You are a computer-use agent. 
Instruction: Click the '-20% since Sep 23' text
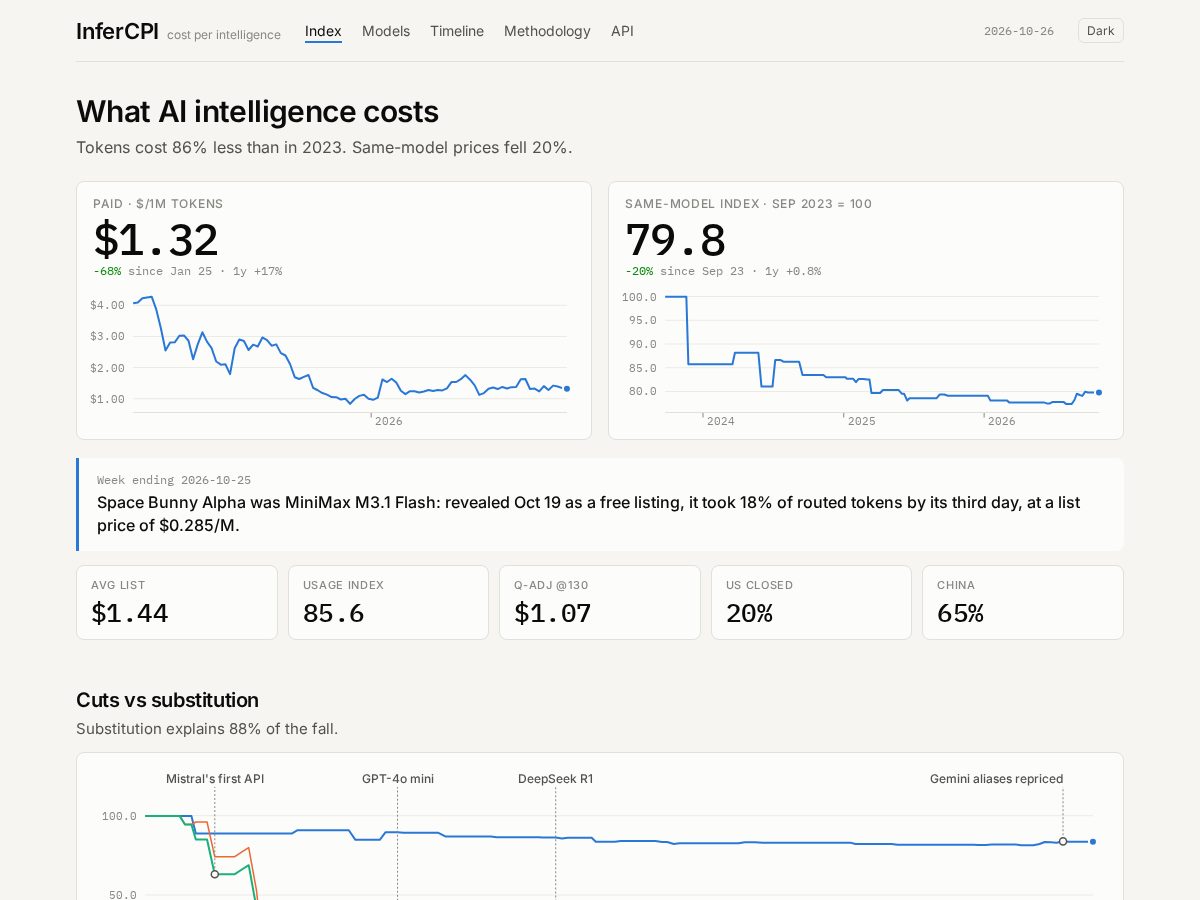685,271
